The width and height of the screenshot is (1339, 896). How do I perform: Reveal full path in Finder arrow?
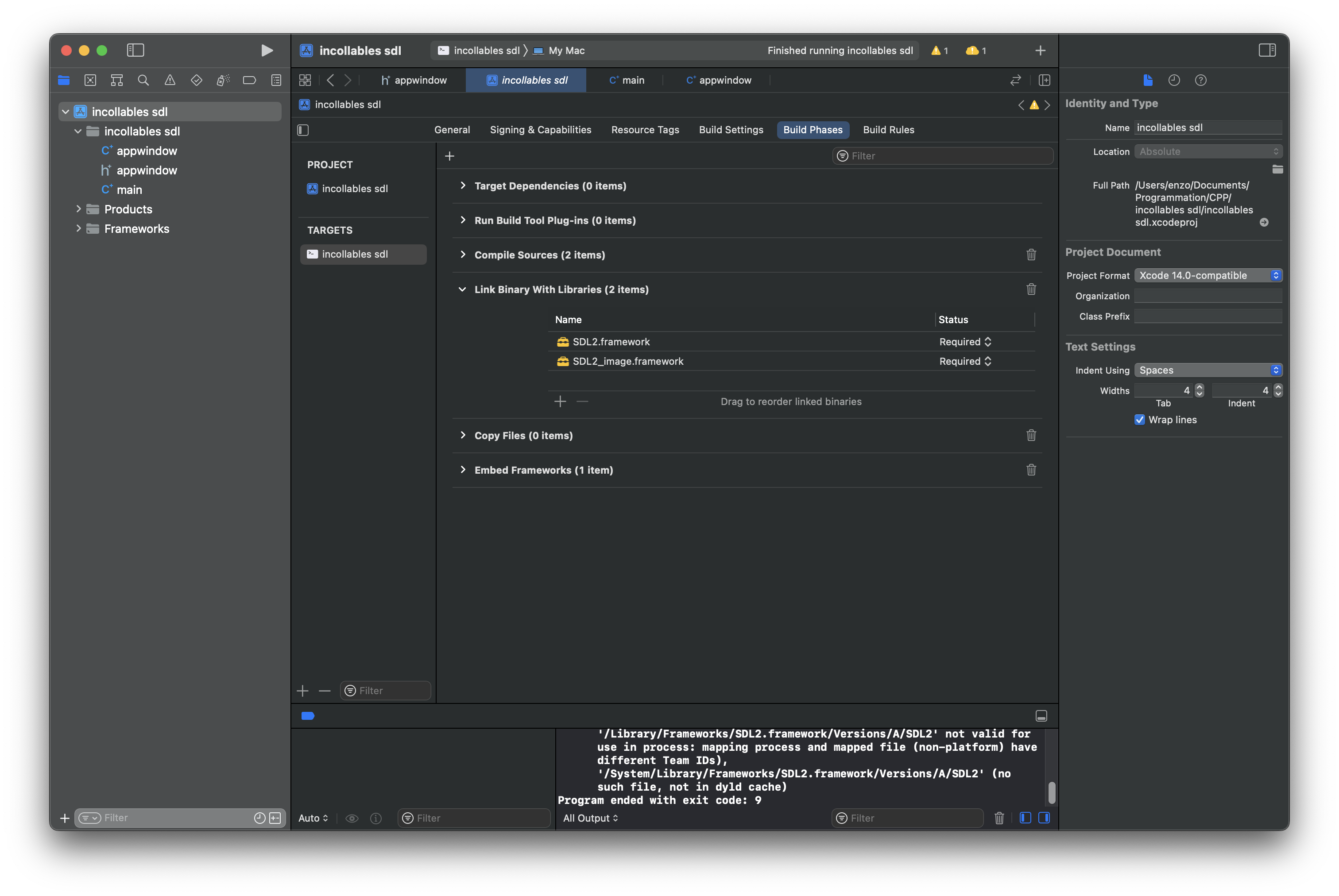click(x=1264, y=222)
